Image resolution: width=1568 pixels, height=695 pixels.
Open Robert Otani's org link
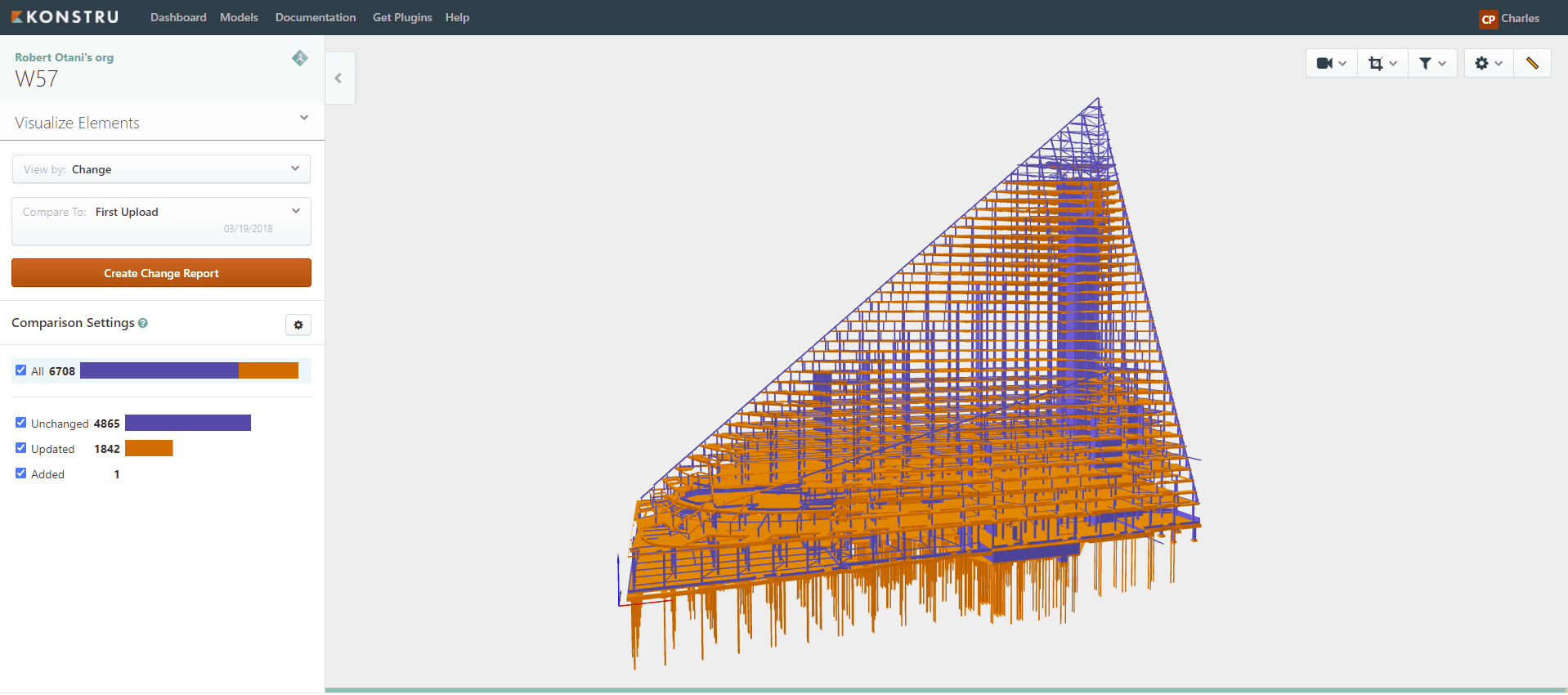coord(64,57)
